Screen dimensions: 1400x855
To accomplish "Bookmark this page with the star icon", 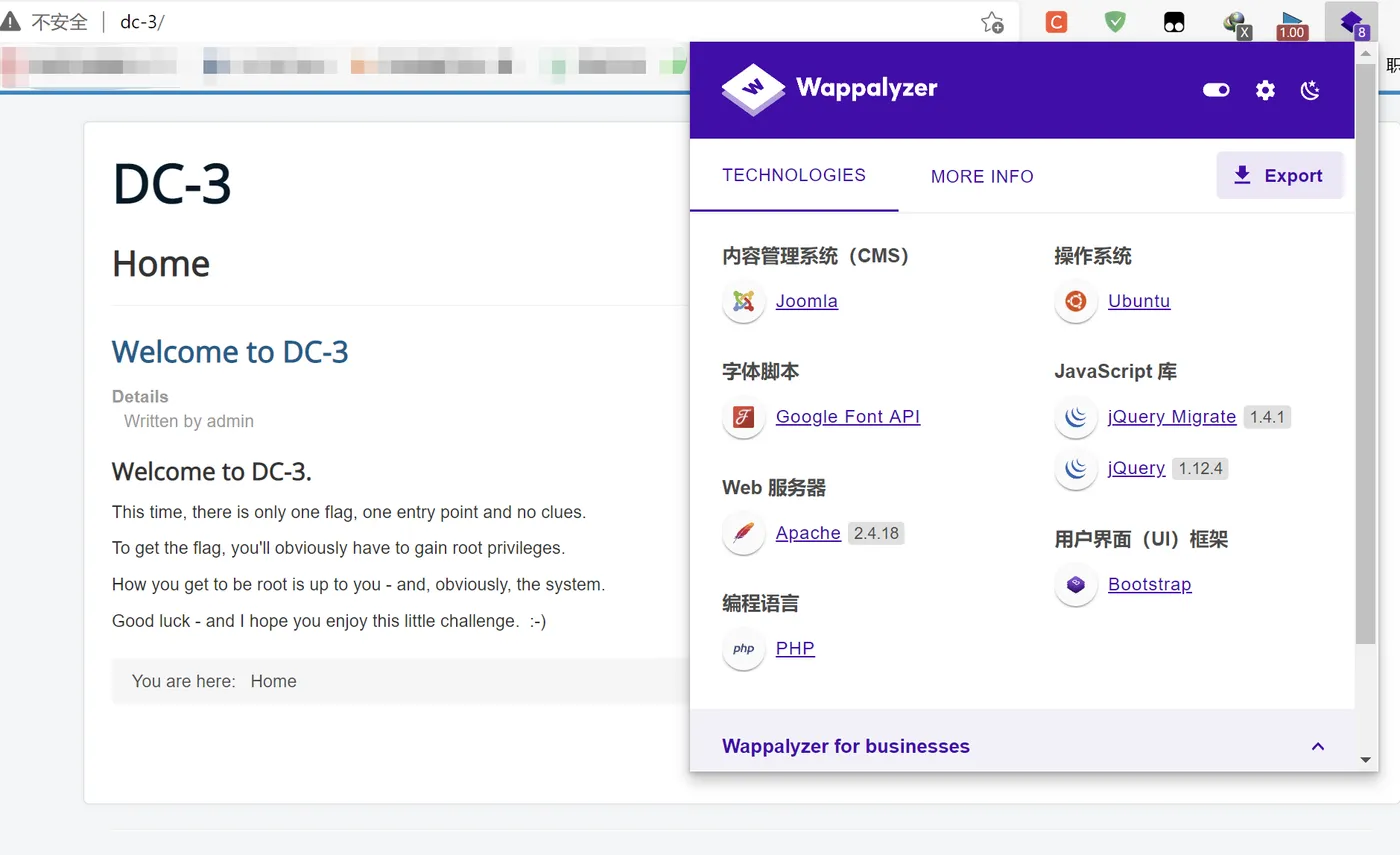I will pos(992,22).
